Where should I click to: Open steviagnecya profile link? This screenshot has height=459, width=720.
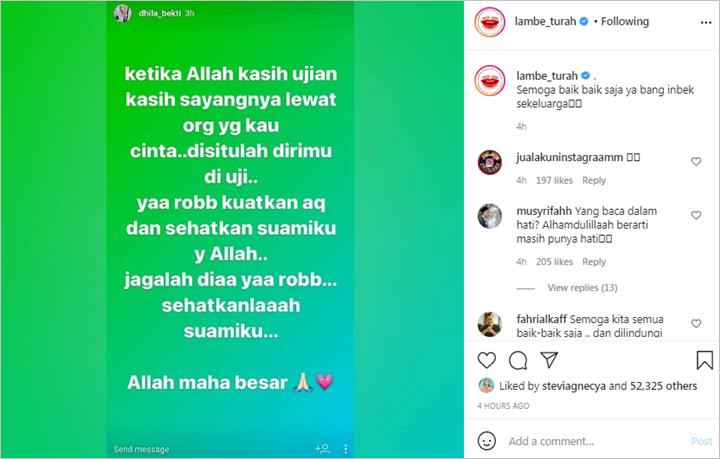click(574, 386)
